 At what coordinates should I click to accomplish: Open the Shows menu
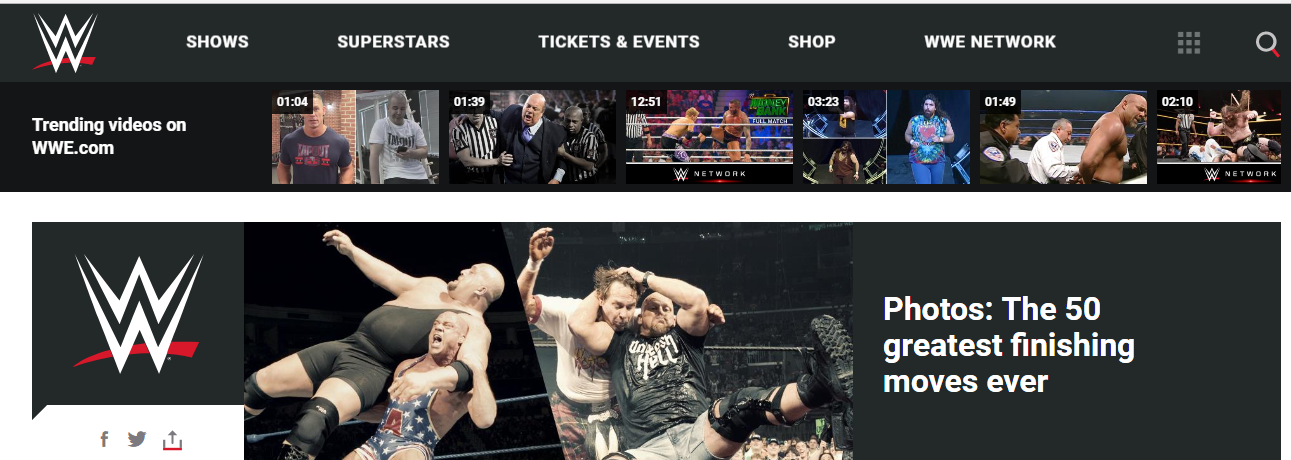pyautogui.click(x=217, y=42)
